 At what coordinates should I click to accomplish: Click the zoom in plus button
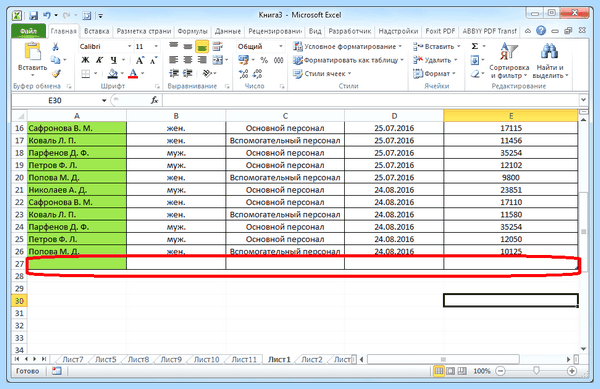click(572, 371)
